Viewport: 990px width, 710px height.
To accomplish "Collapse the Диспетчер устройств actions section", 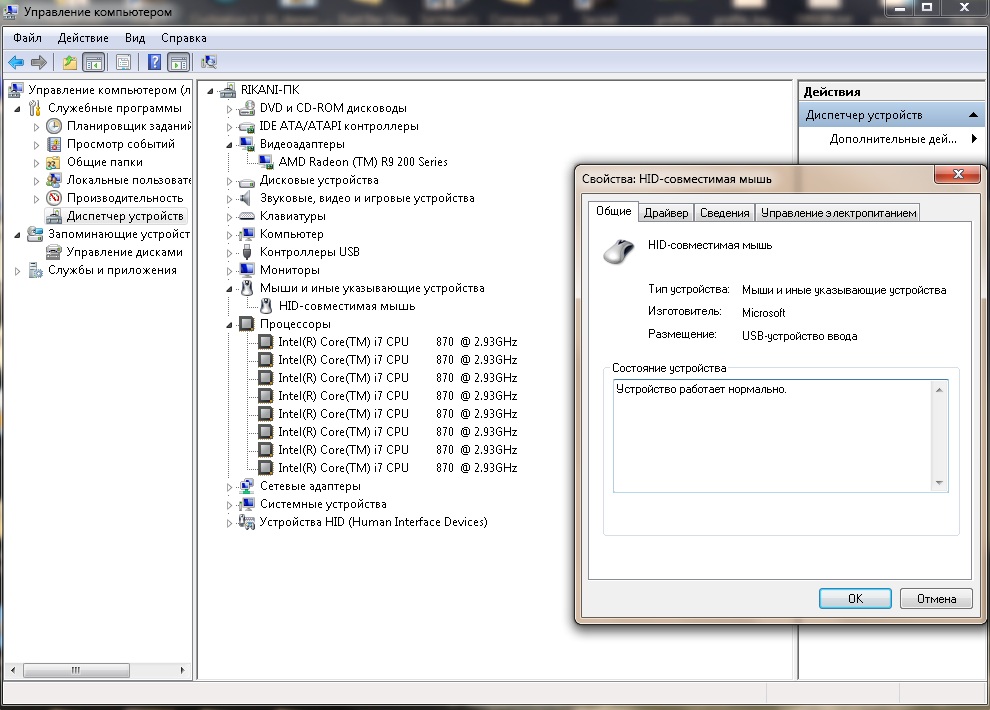I will [x=973, y=115].
